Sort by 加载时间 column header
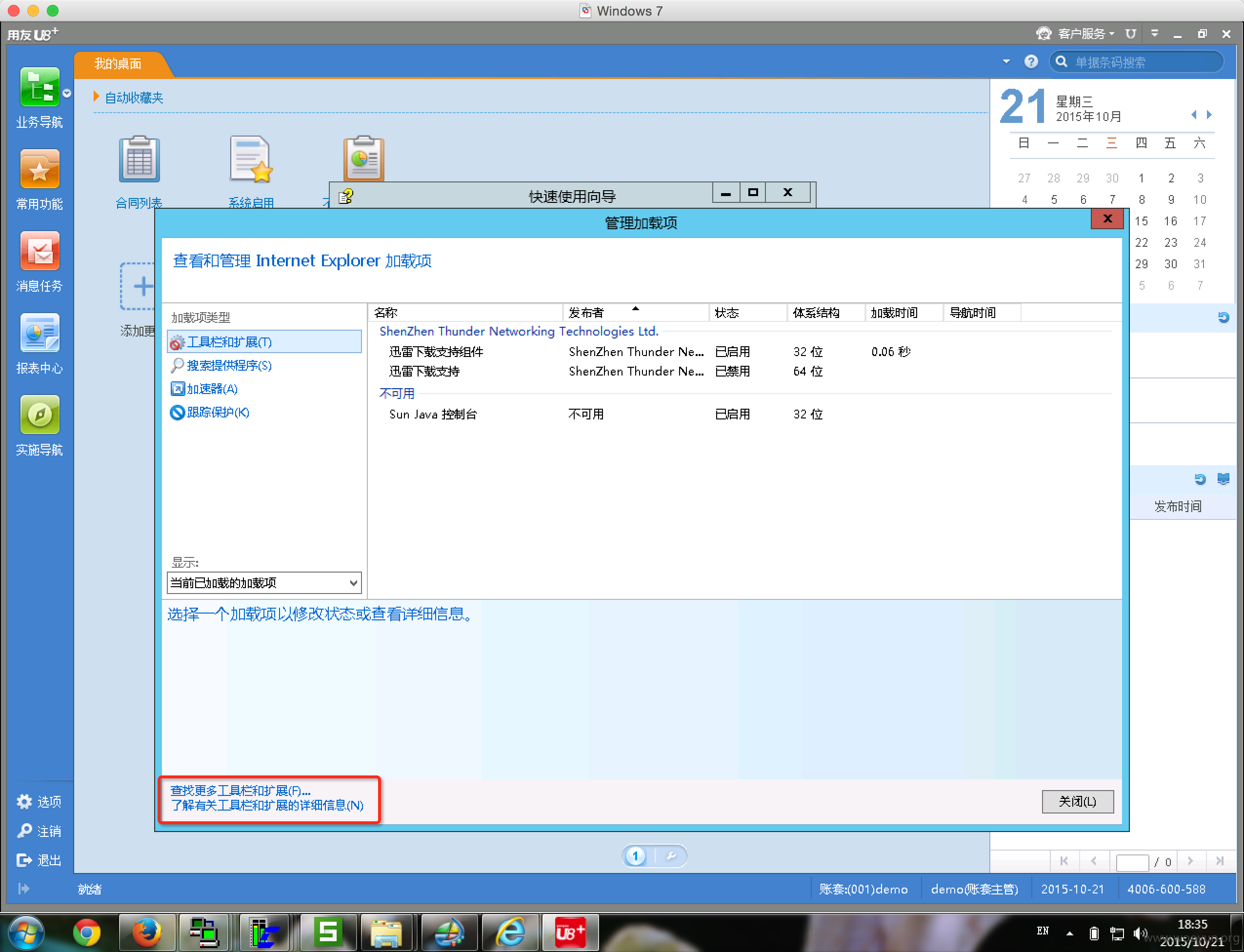 (904, 312)
